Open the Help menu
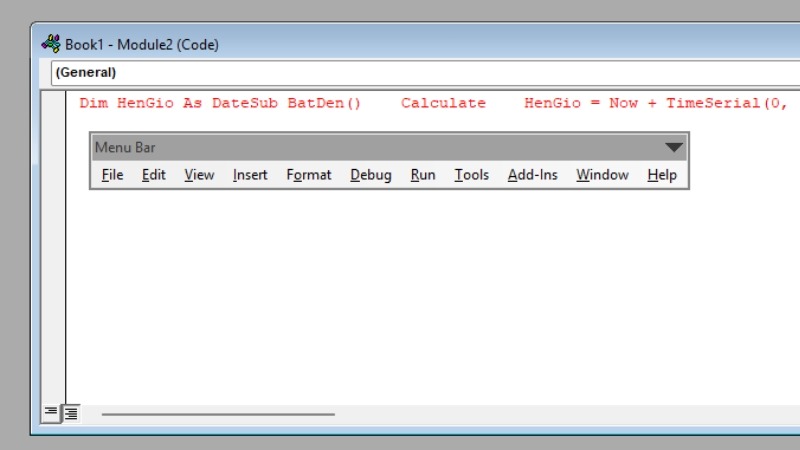 662,175
